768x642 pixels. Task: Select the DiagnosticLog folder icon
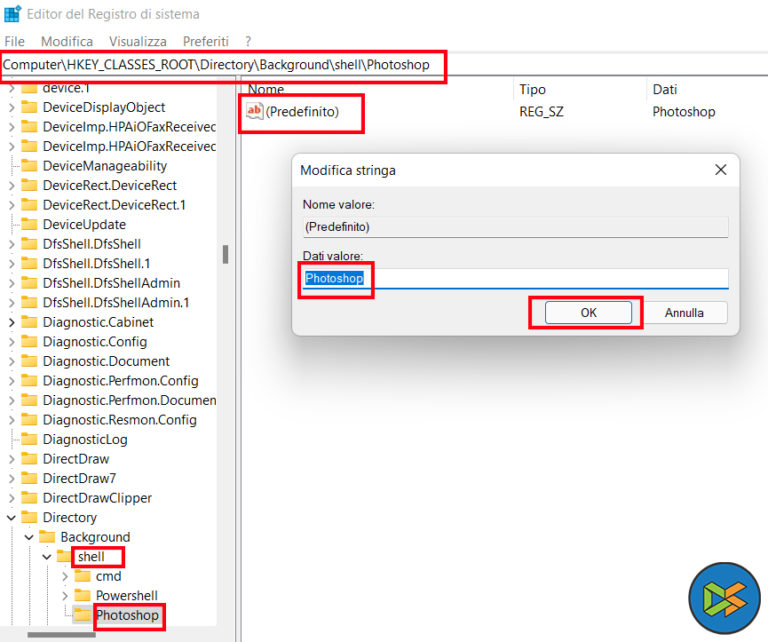point(29,439)
